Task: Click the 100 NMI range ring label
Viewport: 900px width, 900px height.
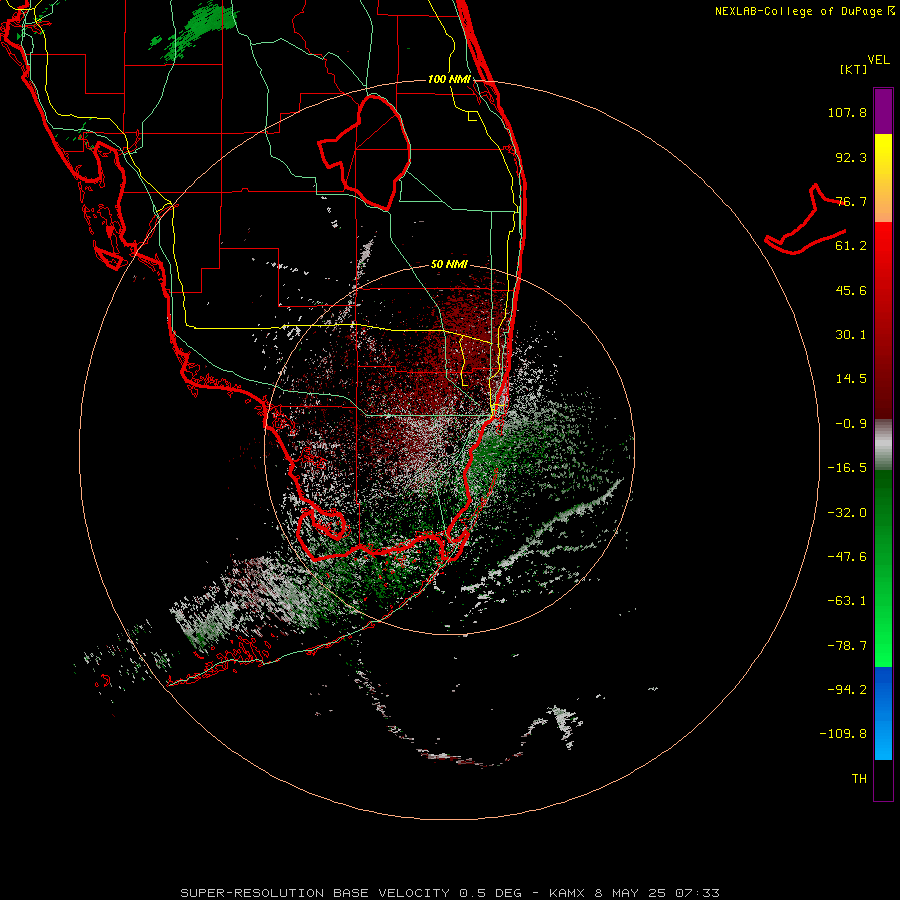Action: pyautogui.click(x=449, y=79)
